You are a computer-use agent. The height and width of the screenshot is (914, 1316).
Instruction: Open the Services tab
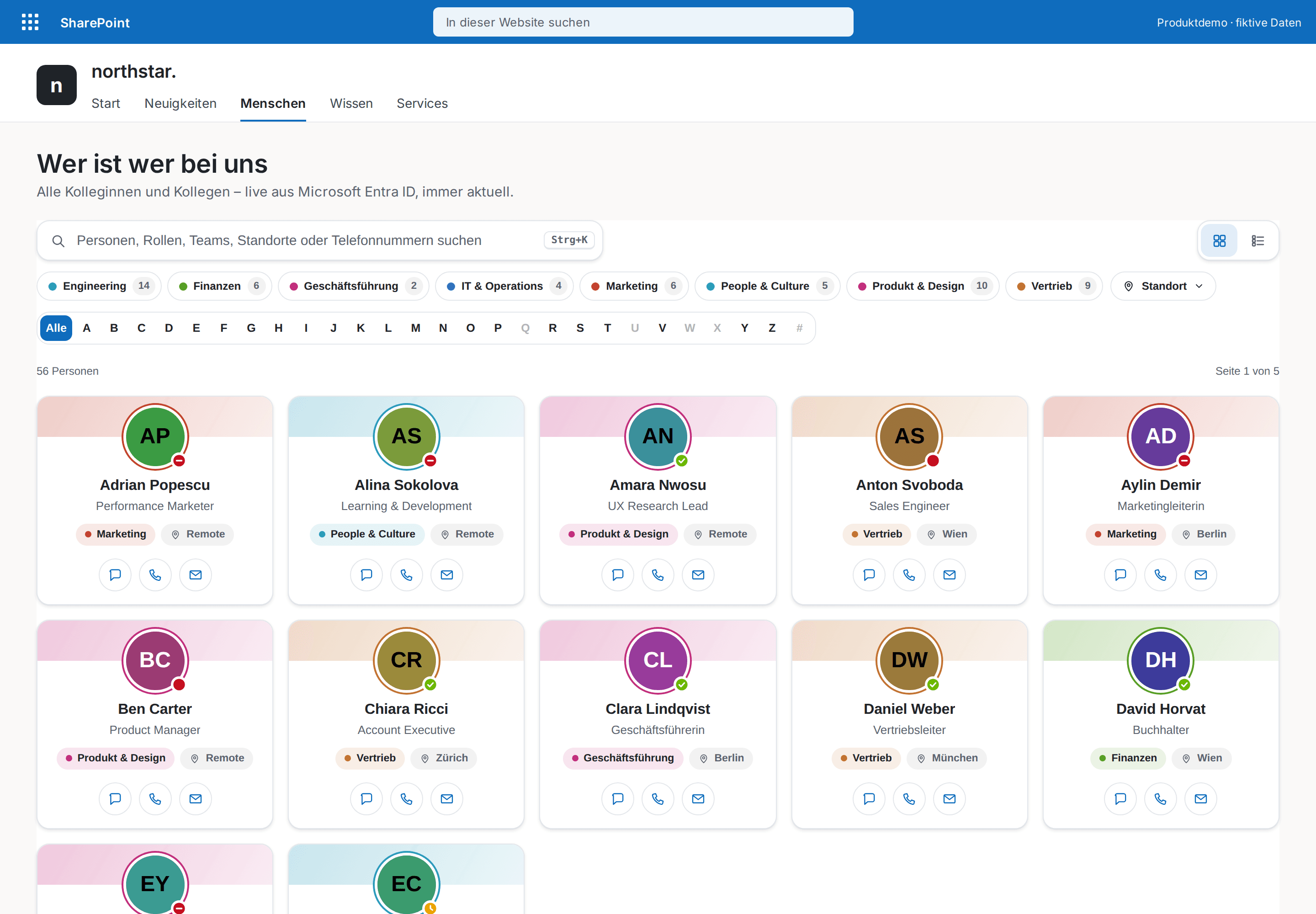coord(422,104)
